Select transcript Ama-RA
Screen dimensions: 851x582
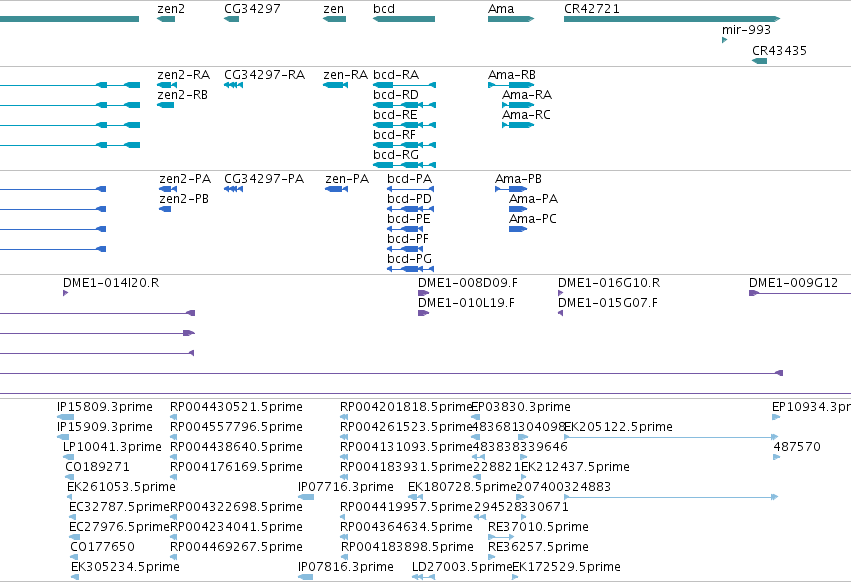[518, 105]
